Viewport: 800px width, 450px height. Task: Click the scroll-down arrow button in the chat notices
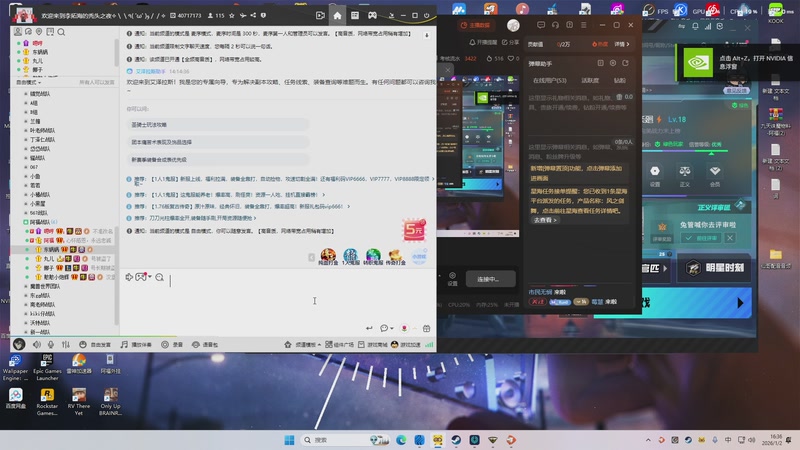click(x=427, y=35)
